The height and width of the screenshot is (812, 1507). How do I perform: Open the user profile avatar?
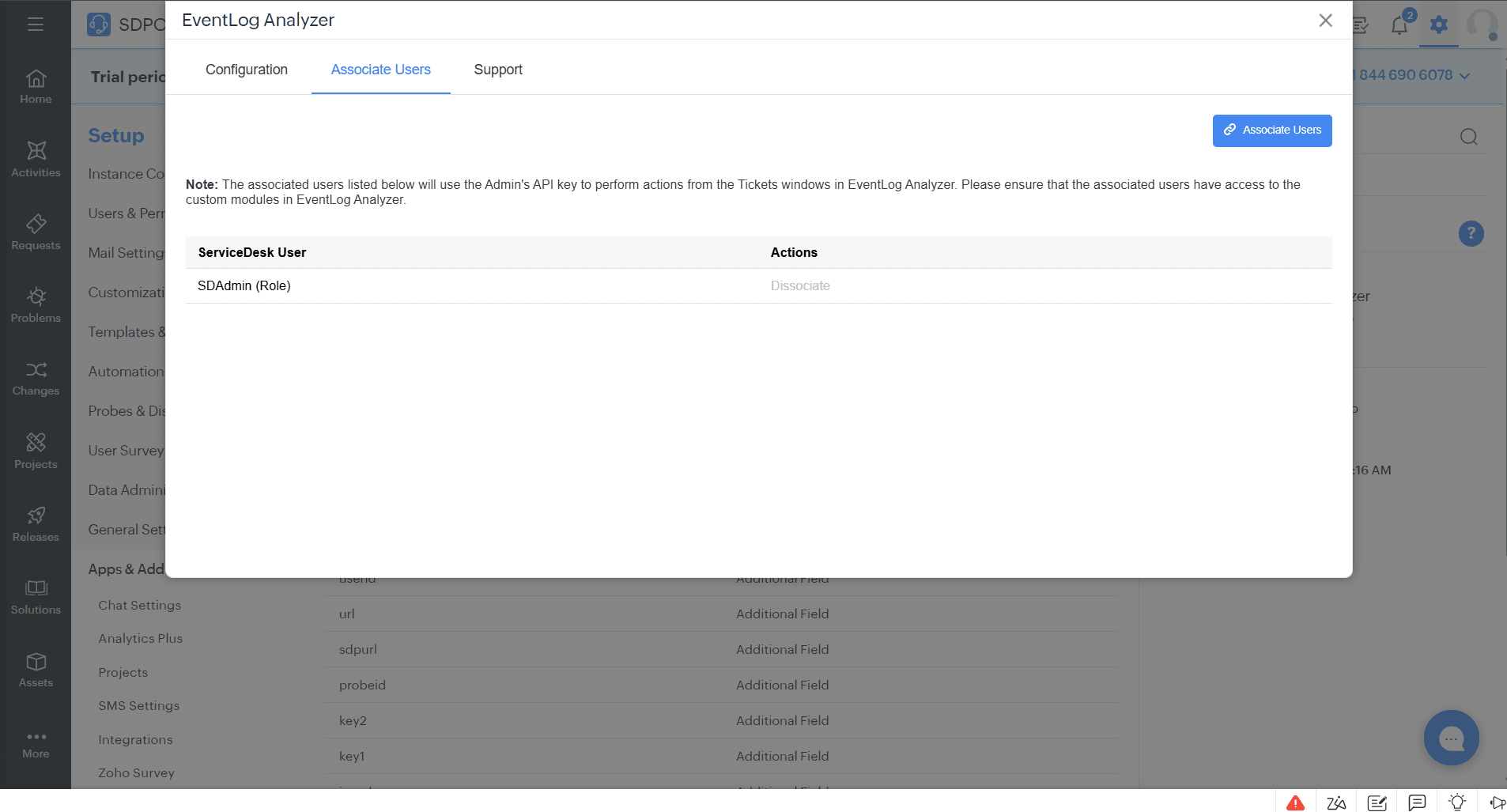point(1482,25)
